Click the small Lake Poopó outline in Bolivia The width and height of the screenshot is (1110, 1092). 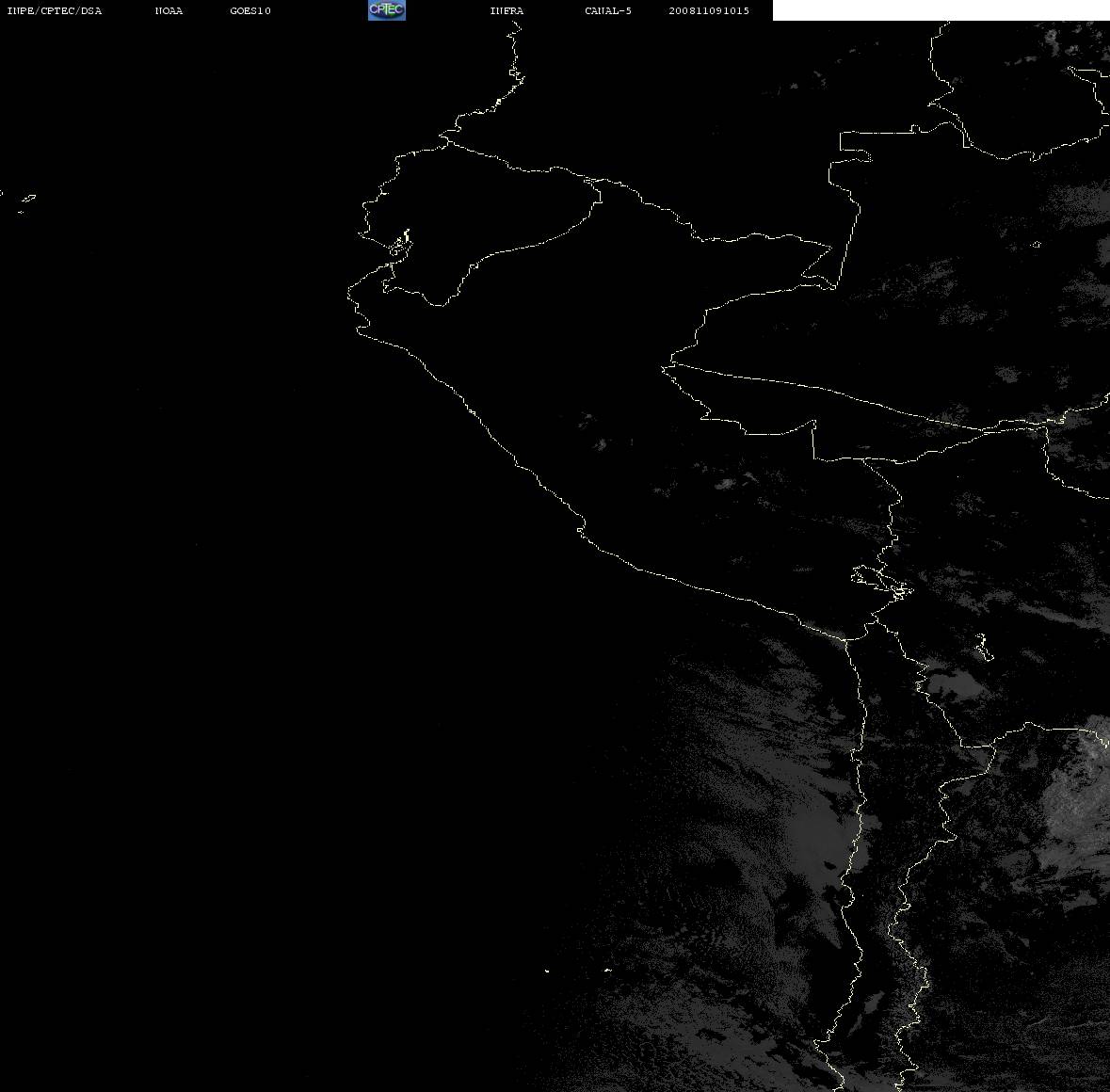(x=984, y=648)
